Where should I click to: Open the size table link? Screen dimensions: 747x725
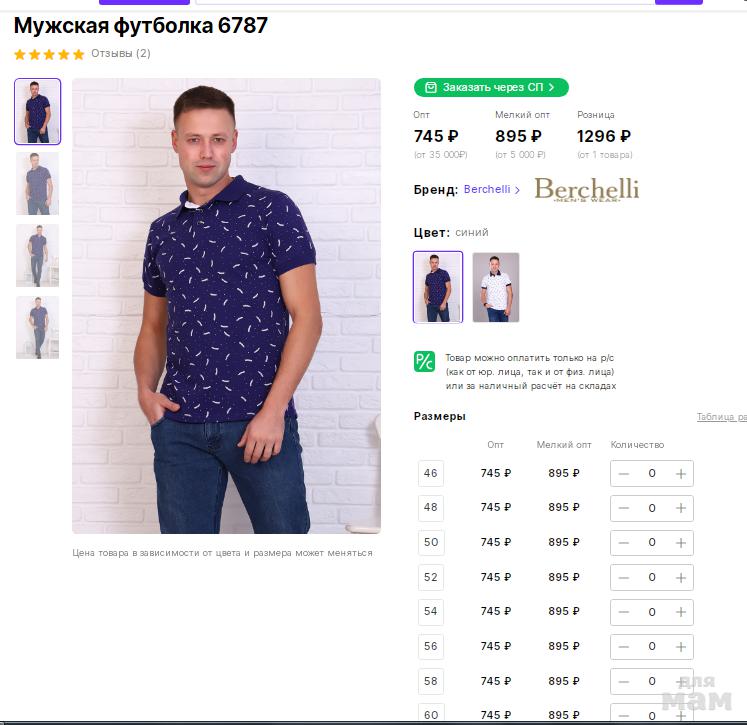[721, 418]
